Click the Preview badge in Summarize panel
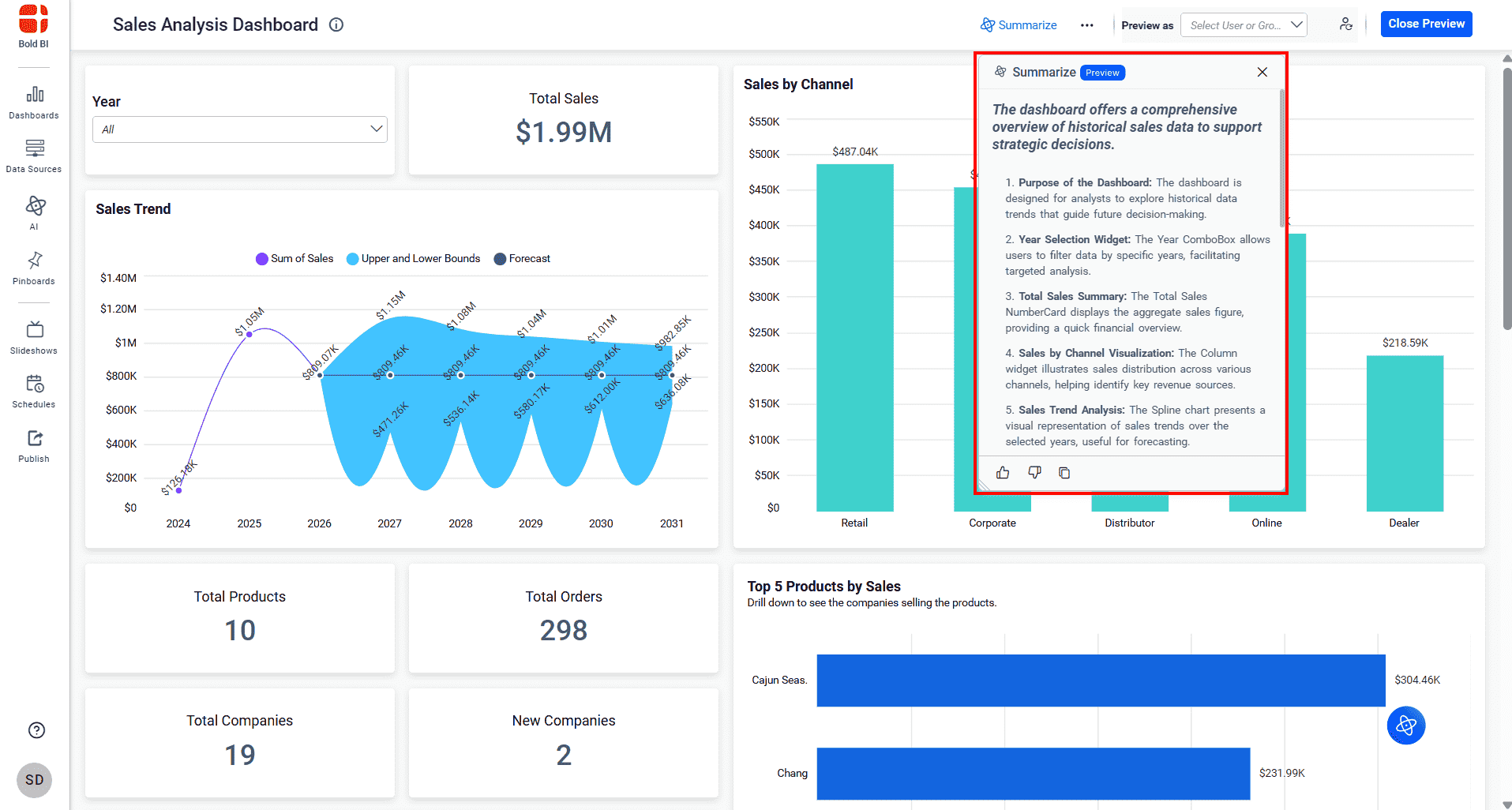The width and height of the screenshot is (1512, 810). pos(1102,73)
